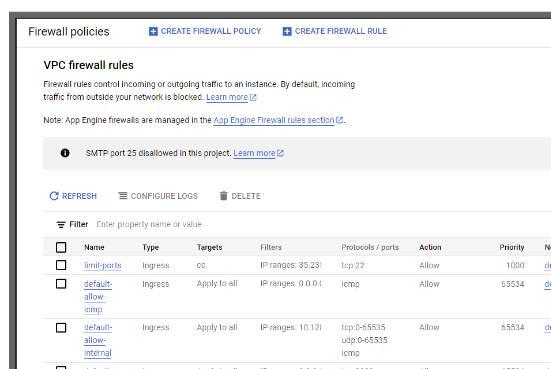Image resolution: width=551 pixels, height=369 pixels.
Task: Click the tcp:0-65535 protocol text
Action: click(x=363, y=328)
